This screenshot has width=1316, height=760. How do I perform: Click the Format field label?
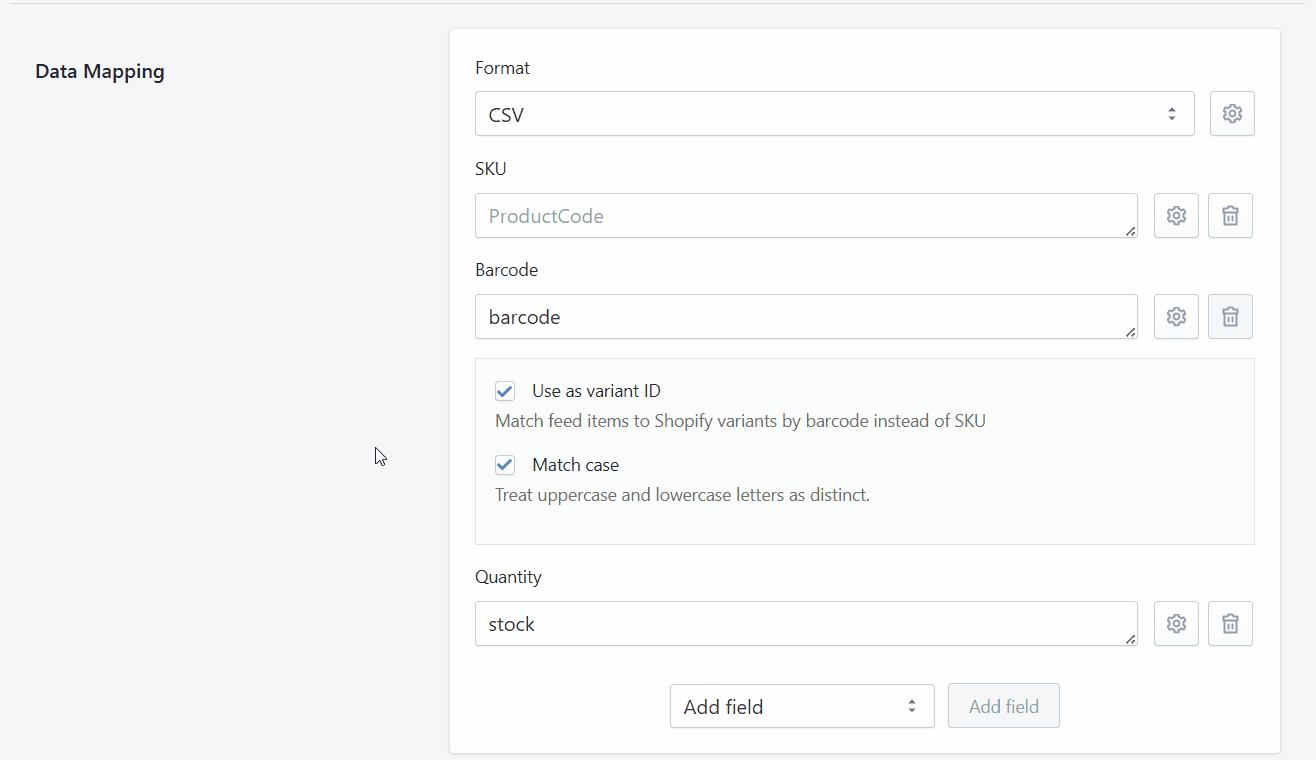pyautogui.click(x=502, y=68)
